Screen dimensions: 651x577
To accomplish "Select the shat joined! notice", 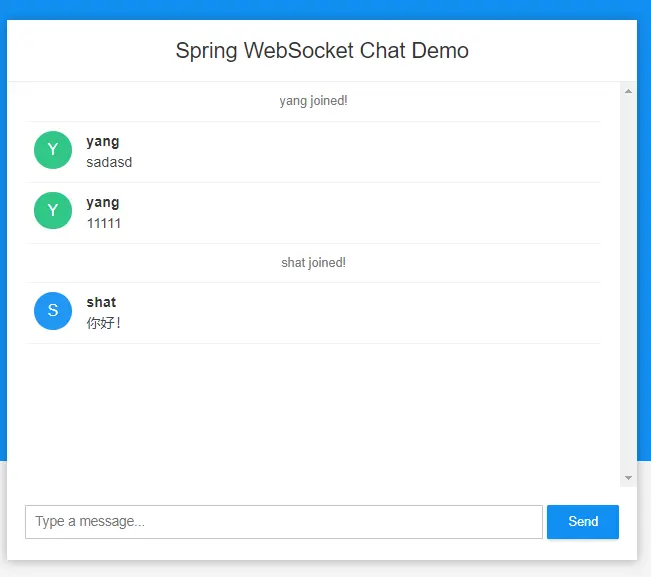I will point(313,263).
